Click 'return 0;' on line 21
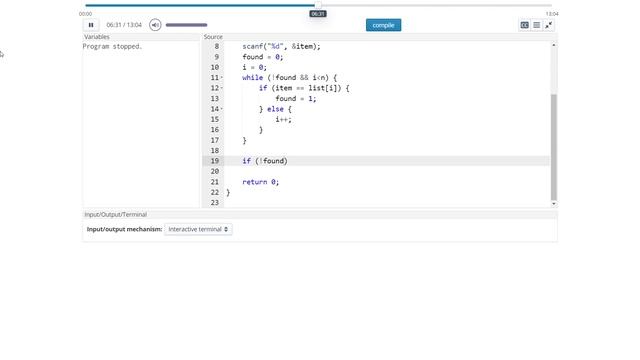This screenshot has height=360, width=640. (x=260, y=182)
